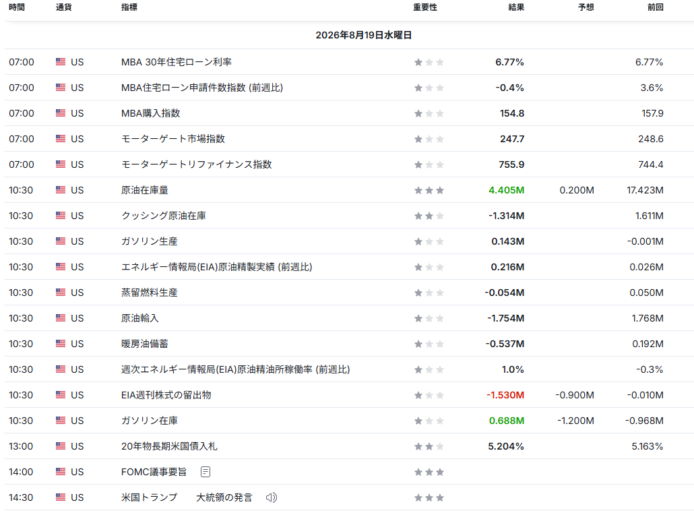Open モーターゲートリファイナンス指数 indicator

click(x=197, y=165)
